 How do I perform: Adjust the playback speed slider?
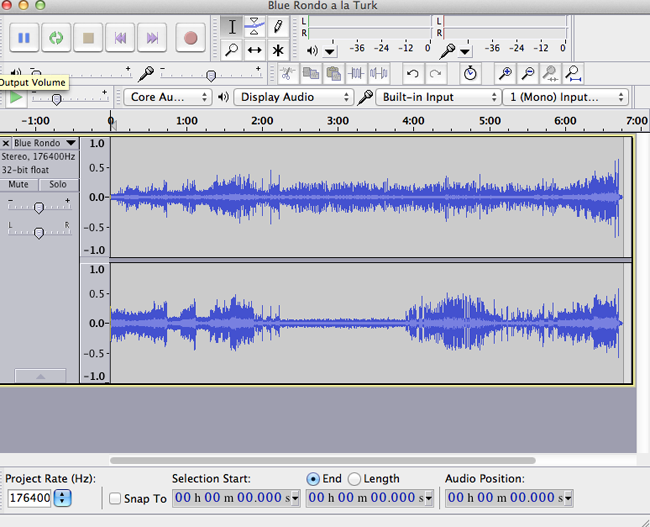tap(70, 99)
